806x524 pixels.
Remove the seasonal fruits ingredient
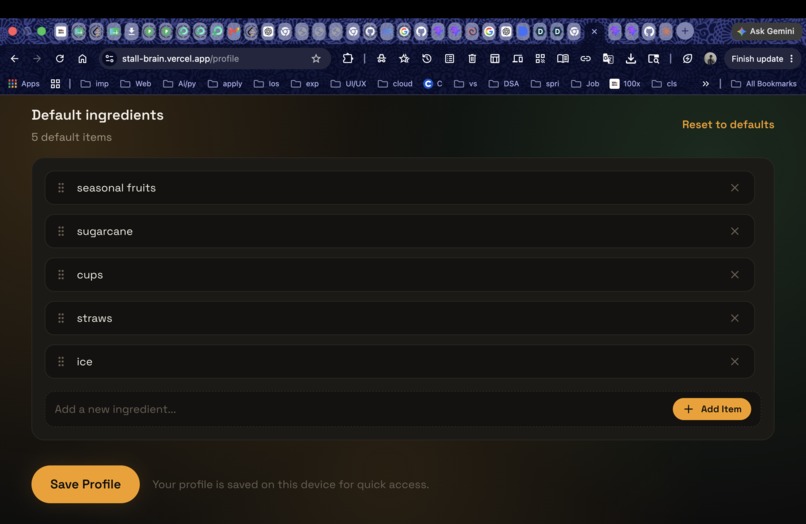click(735, 188)
